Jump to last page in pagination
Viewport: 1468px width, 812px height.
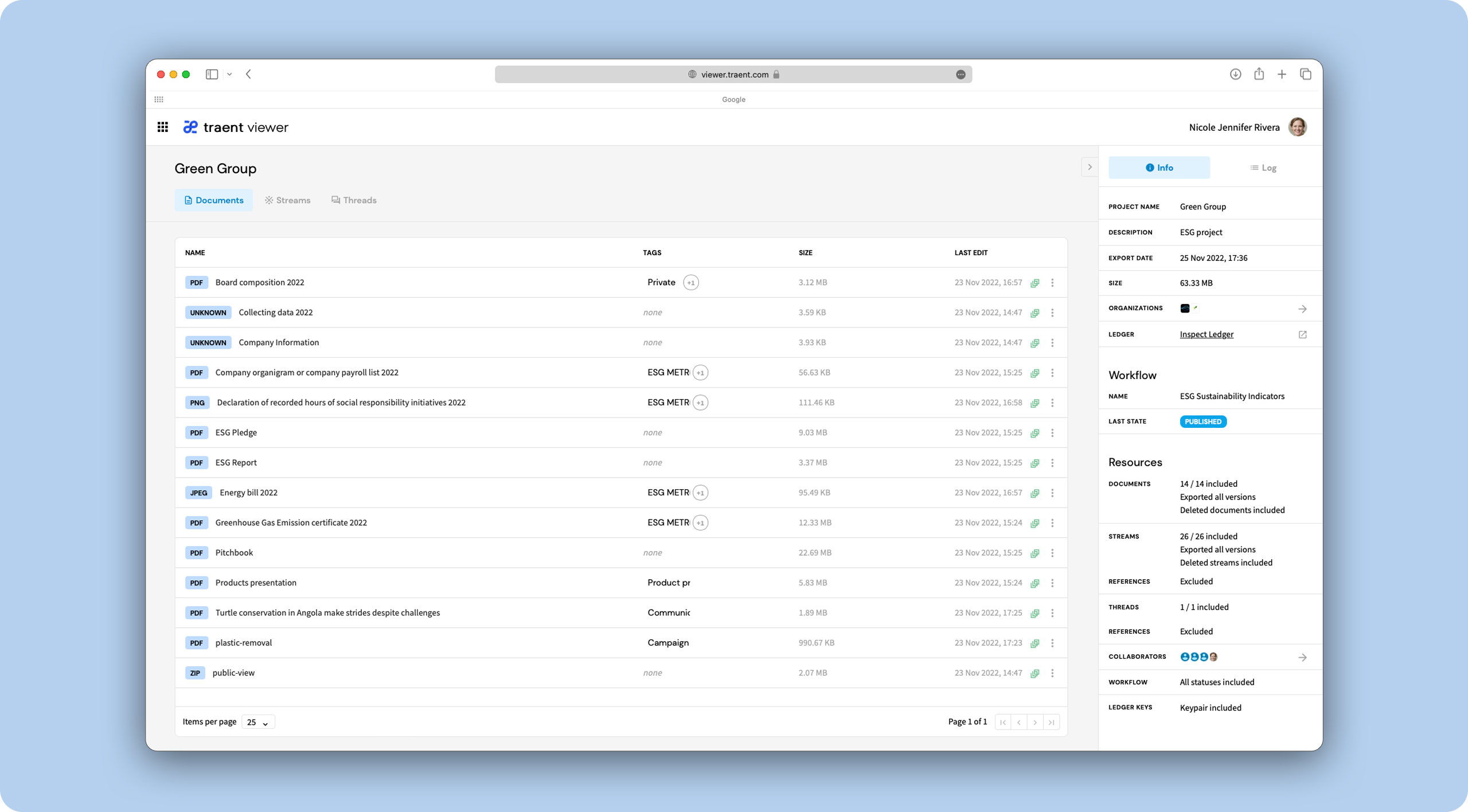click(1051, 722)
